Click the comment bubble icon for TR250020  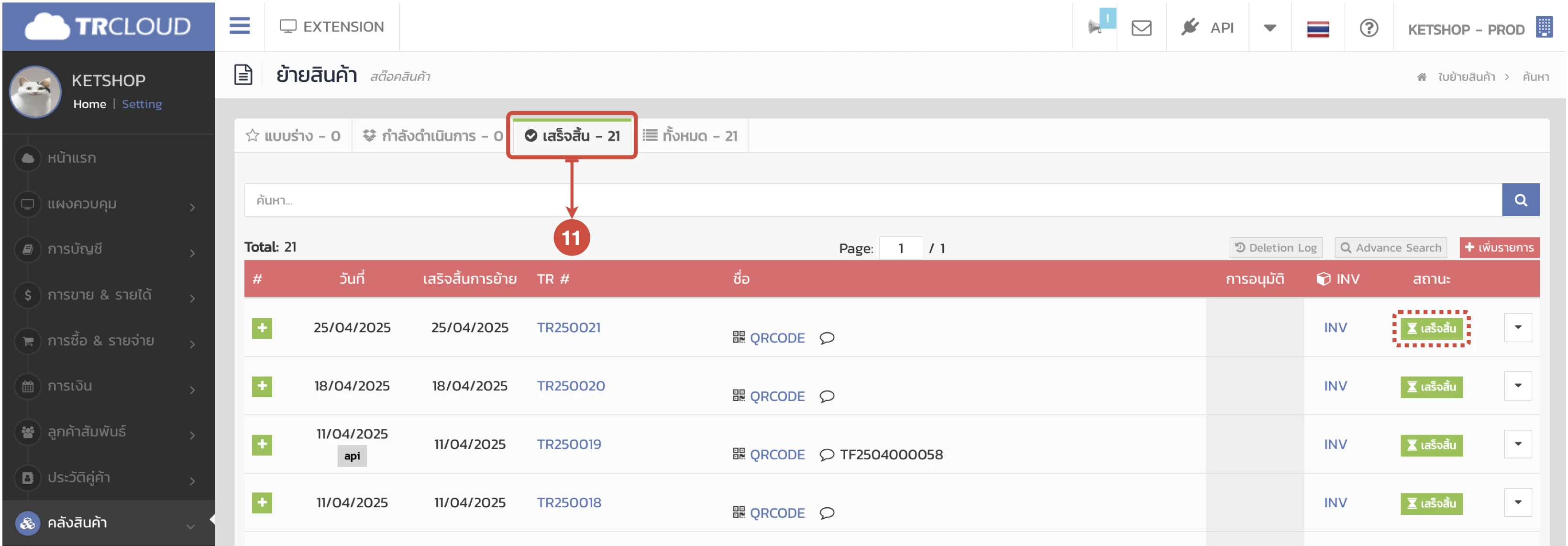[x=827, y=396]
